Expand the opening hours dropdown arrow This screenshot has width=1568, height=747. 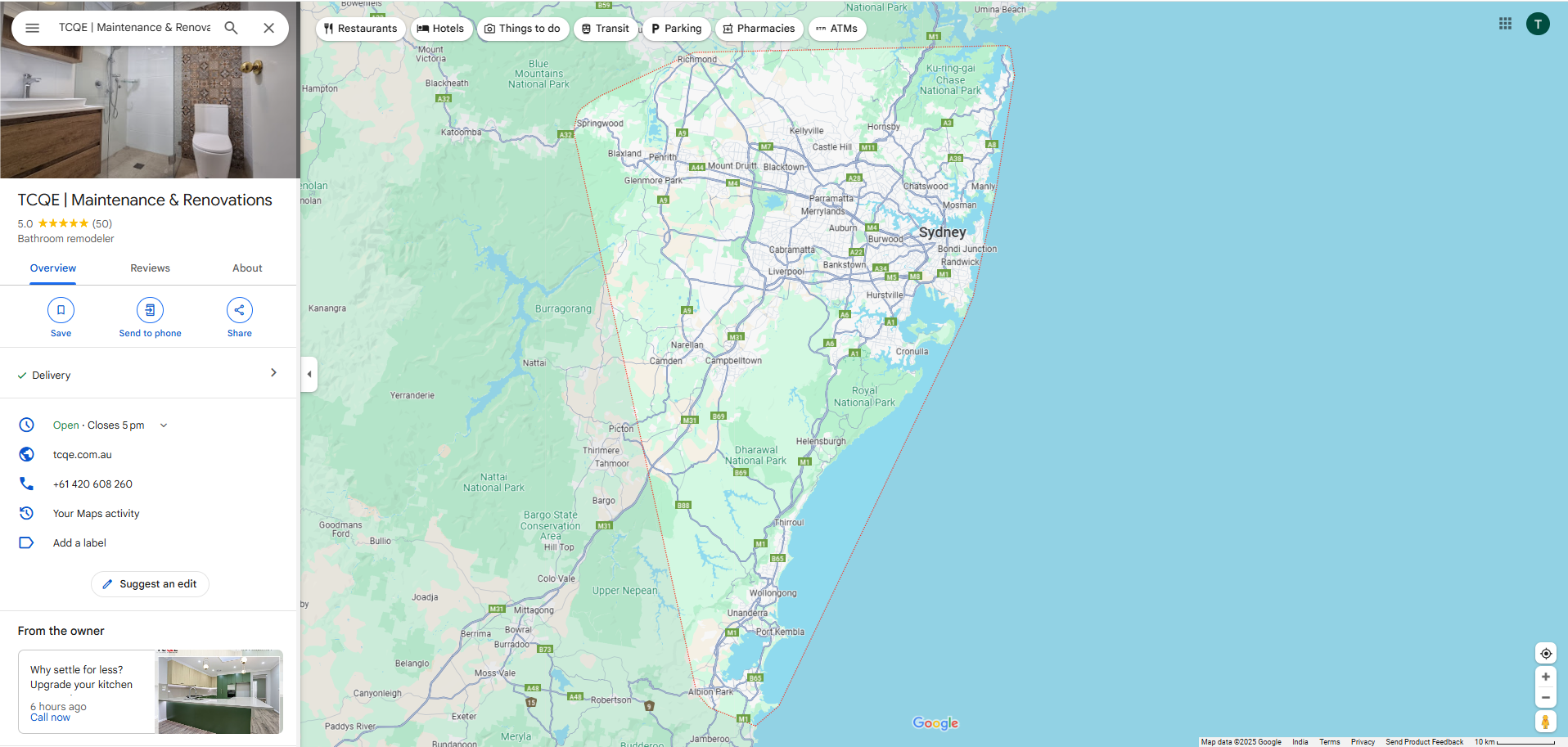pyautogui.click(x=164, y=425)
